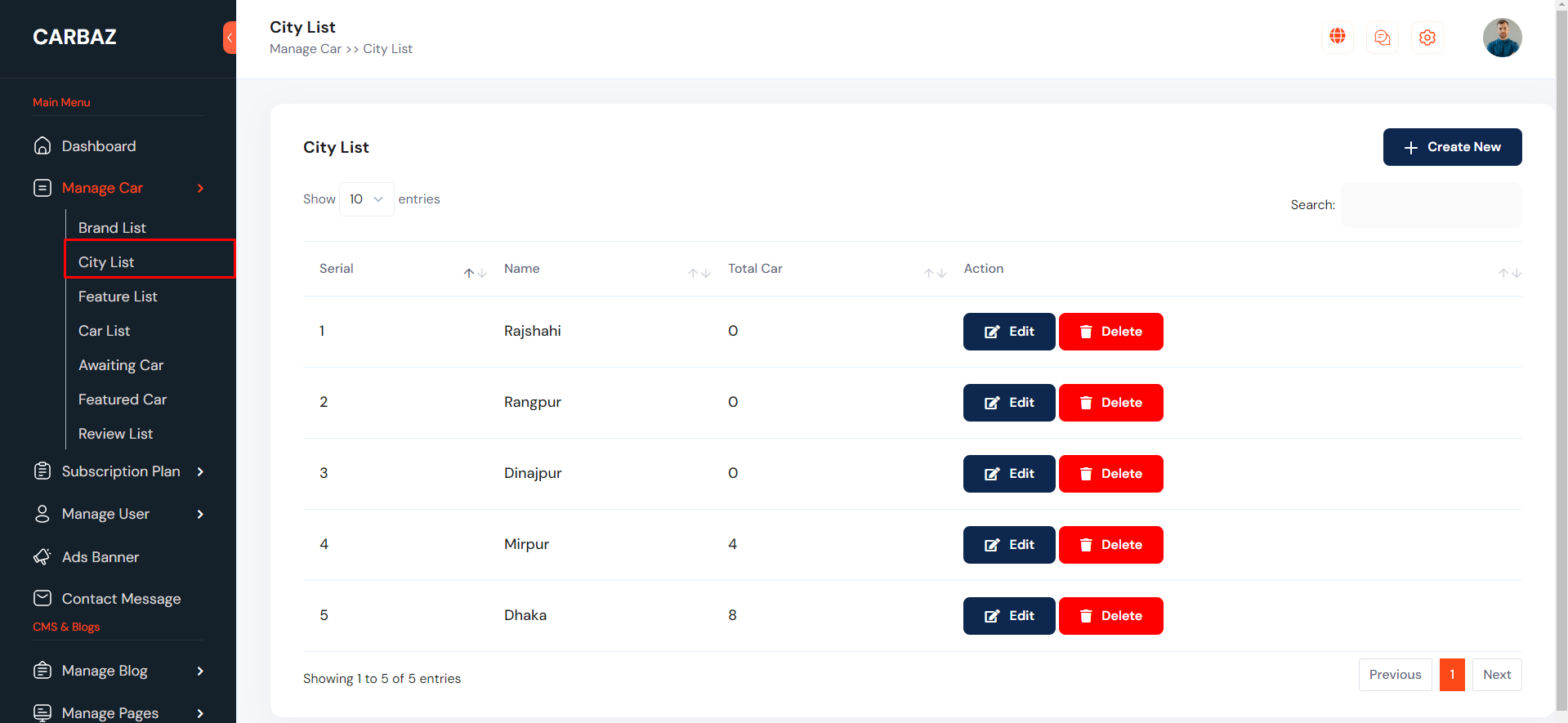Click the Contact Message envelope icon
The image size is (1568, 723).
tap(42, 599)
